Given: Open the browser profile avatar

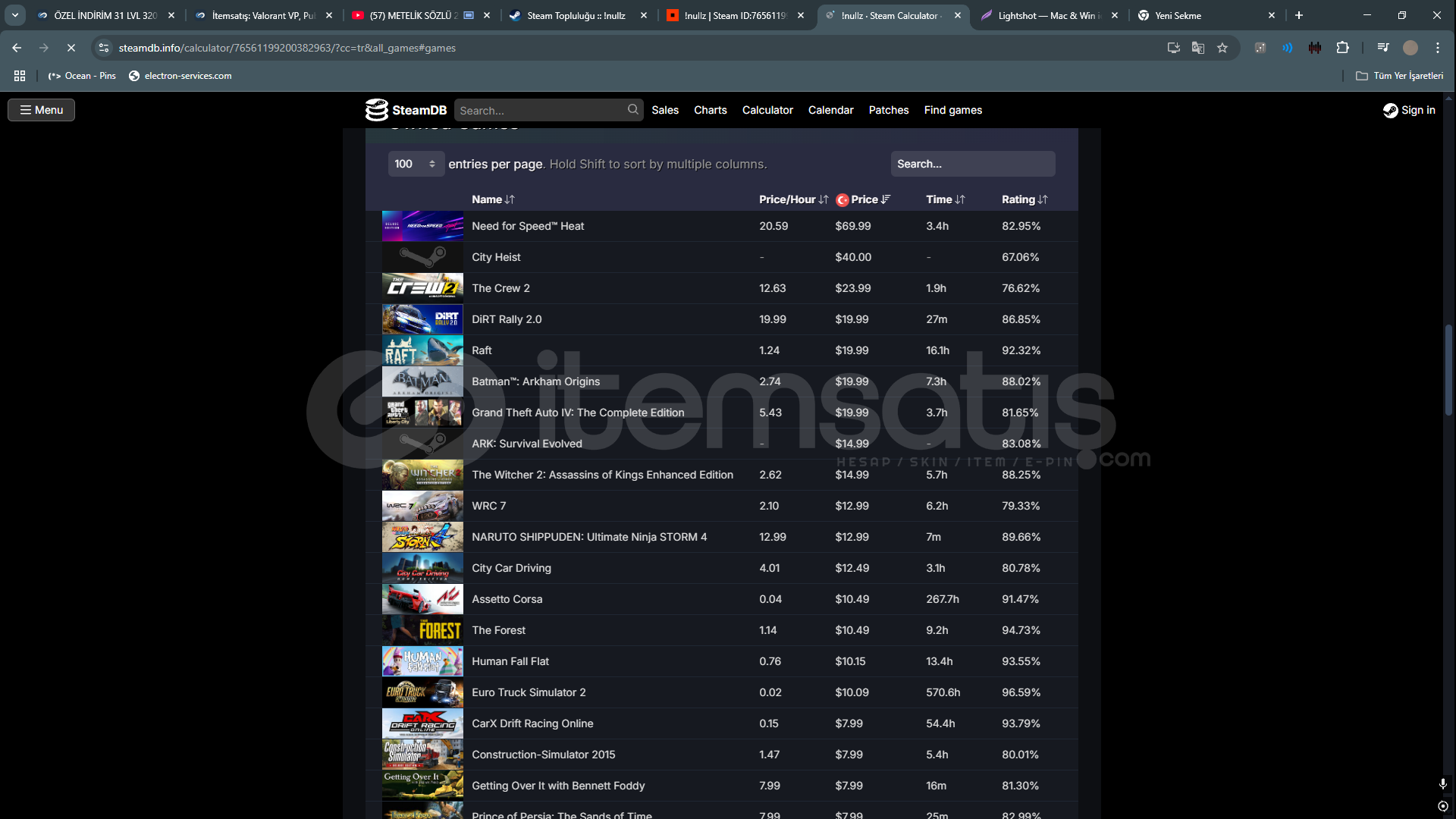Looking at the screenshot, I should 1410,48.
